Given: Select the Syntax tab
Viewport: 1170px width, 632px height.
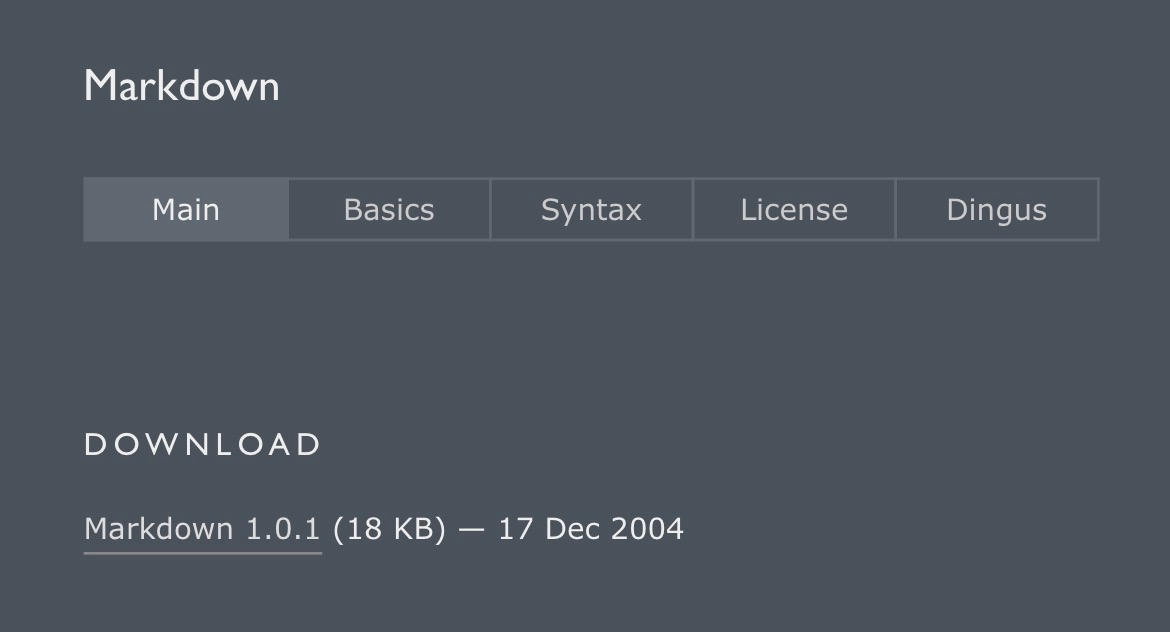Looking at the screenshot, I should tap(591, 210).
